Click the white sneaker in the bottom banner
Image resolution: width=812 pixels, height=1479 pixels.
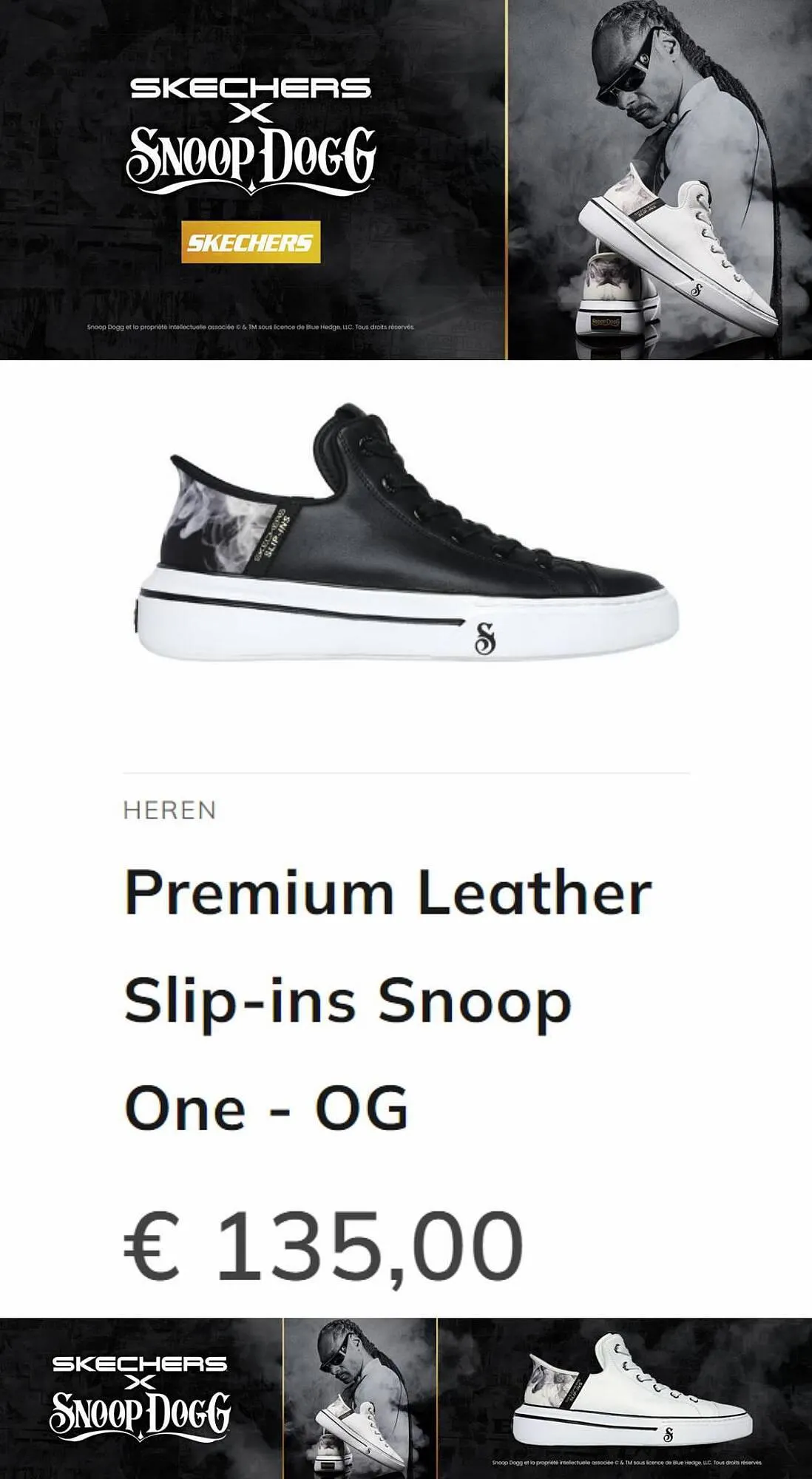(632, 1390)
